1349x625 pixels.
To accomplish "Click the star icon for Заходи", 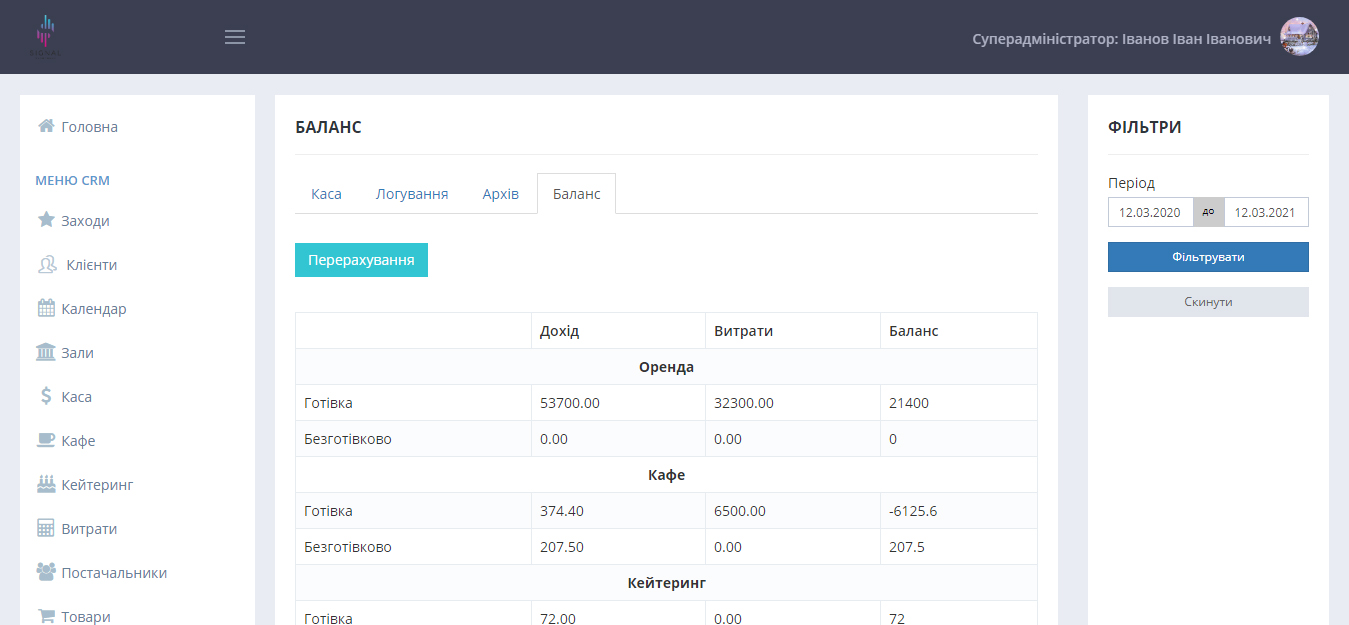I will [x=46, y=220].
